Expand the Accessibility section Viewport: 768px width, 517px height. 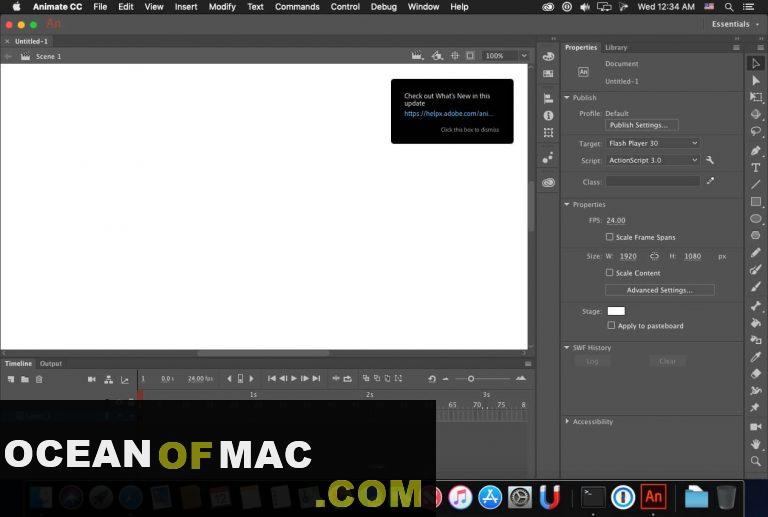pos(567,422)
